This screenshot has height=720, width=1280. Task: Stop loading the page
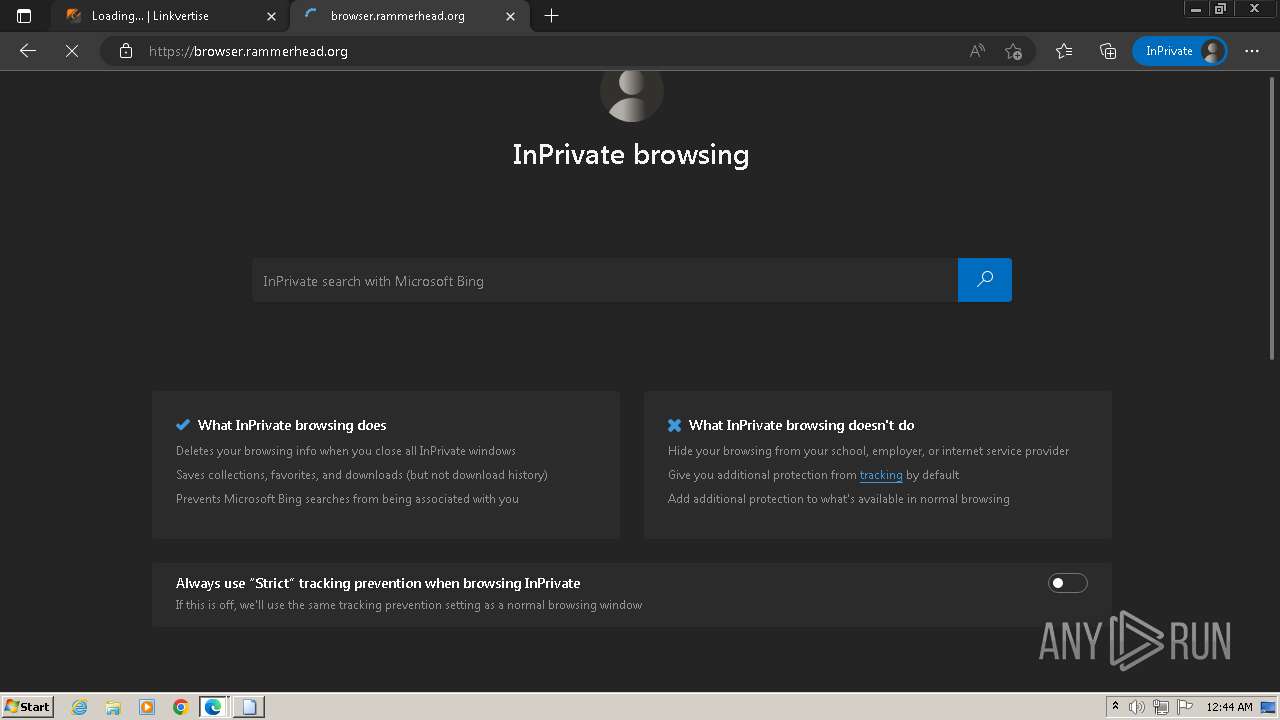click(72, 51)
